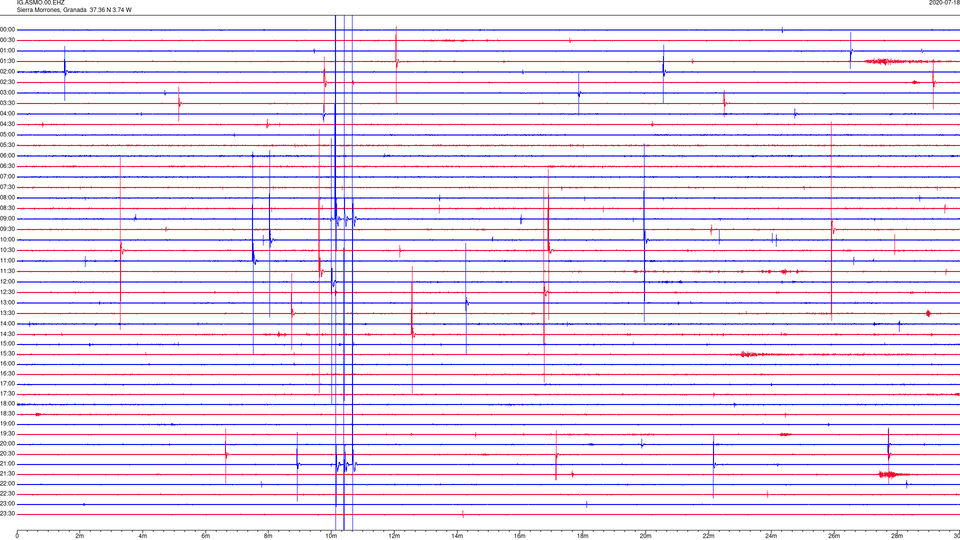Pick the '15:30' row label
Viewport: 960px width, 540px height.
click(8, 354)
